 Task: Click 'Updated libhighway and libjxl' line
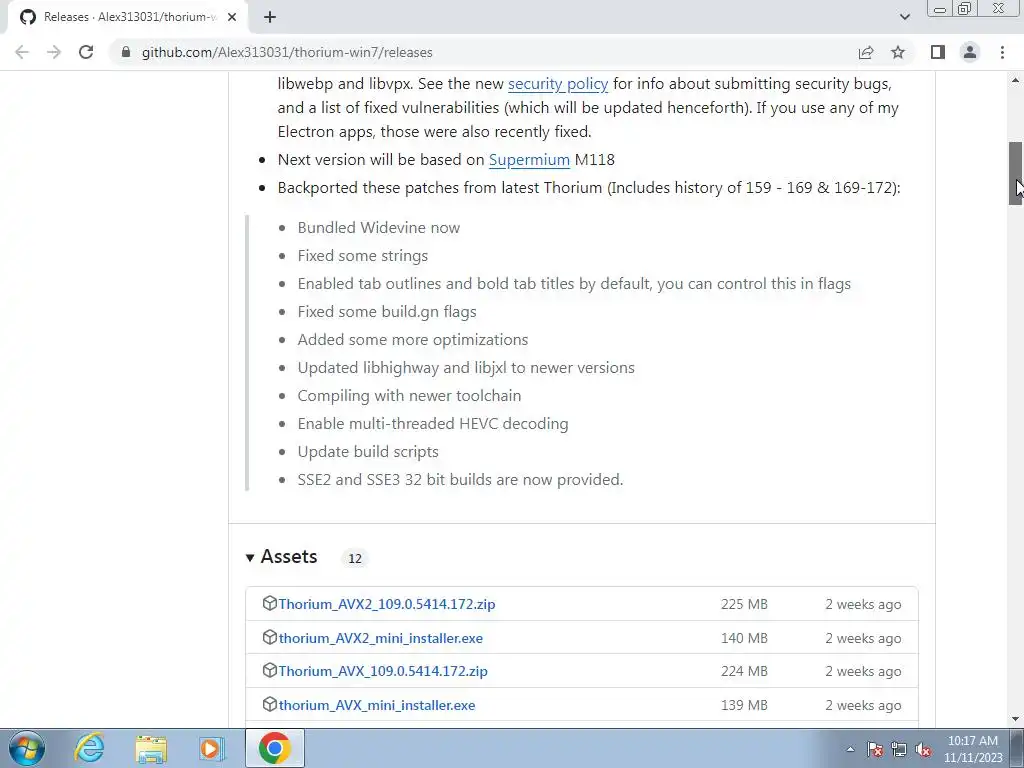click(466, 368)
